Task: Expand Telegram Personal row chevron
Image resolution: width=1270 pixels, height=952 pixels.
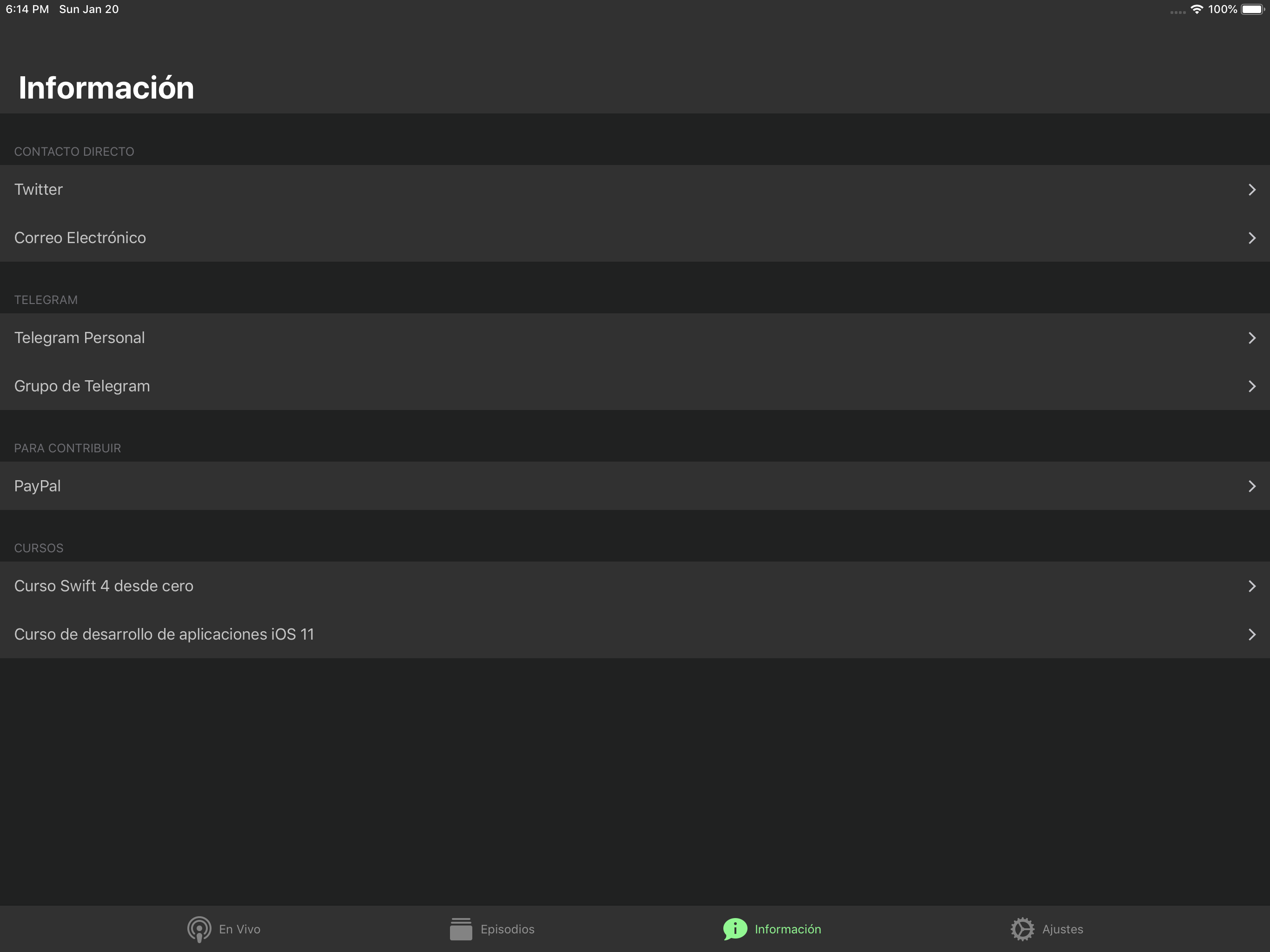Action: (1251, 337)
